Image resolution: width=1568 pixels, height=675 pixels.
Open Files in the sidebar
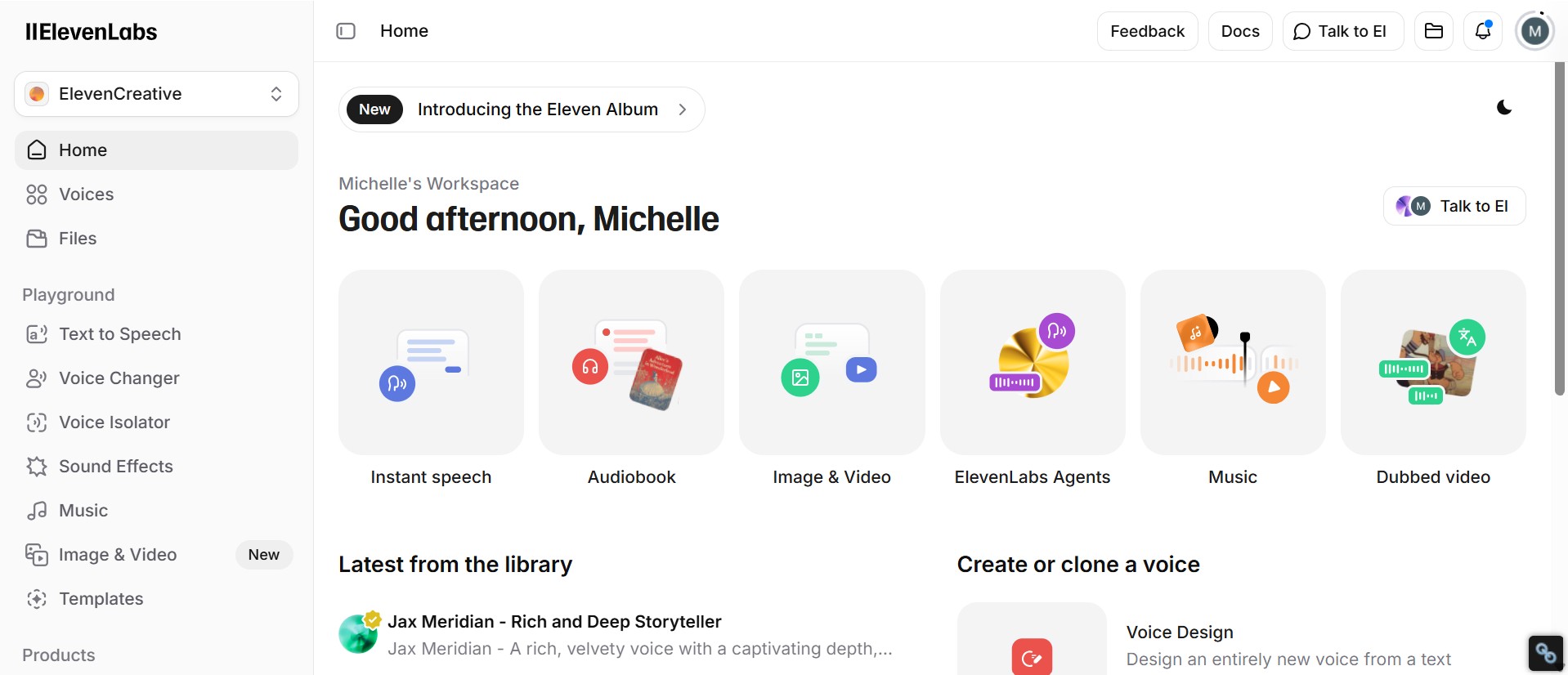(156, 239)
